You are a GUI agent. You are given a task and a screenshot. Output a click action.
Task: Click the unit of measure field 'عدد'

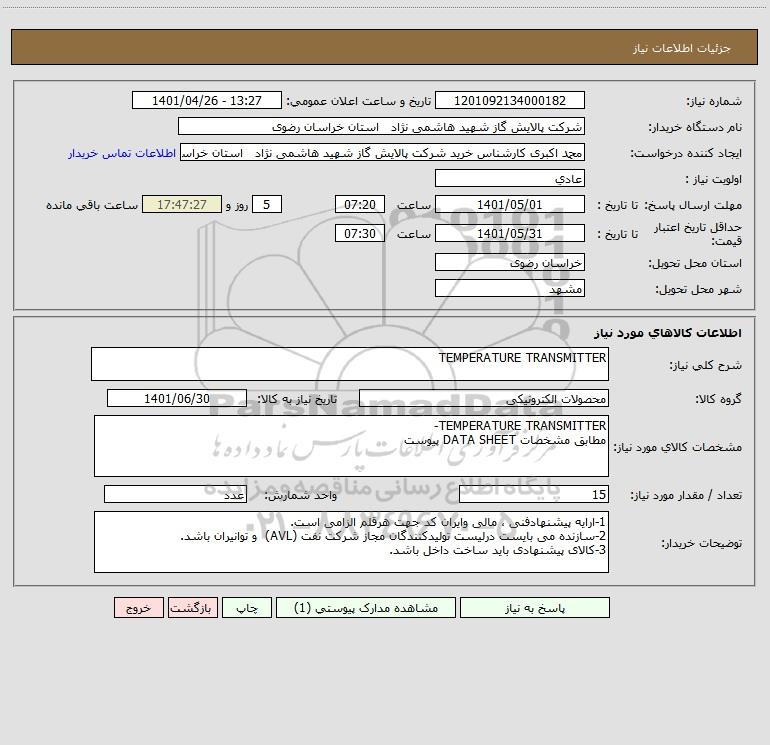[175, 494]
